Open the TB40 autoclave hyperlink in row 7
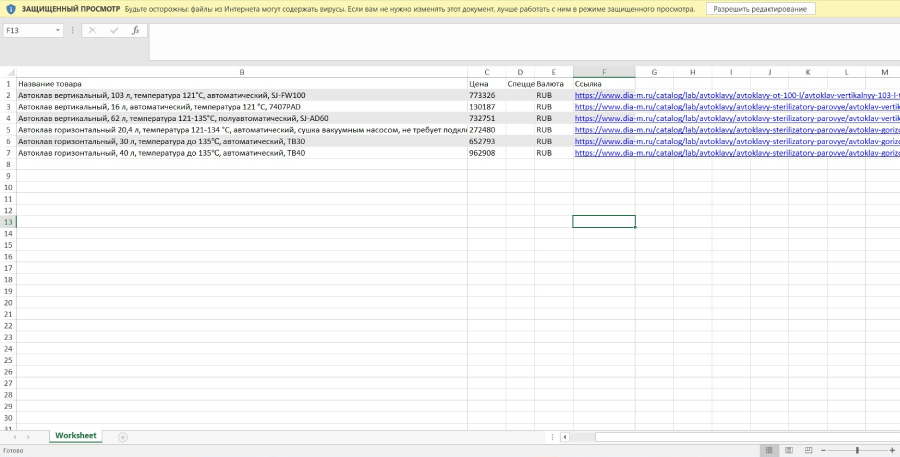The image size is (900, 457). pyautogui.click(x=737, y=153)
